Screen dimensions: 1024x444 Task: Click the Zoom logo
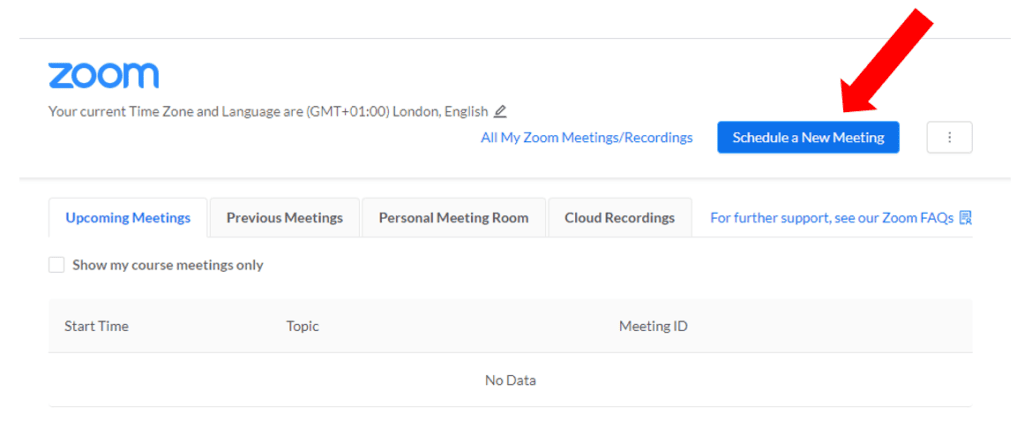103,75
